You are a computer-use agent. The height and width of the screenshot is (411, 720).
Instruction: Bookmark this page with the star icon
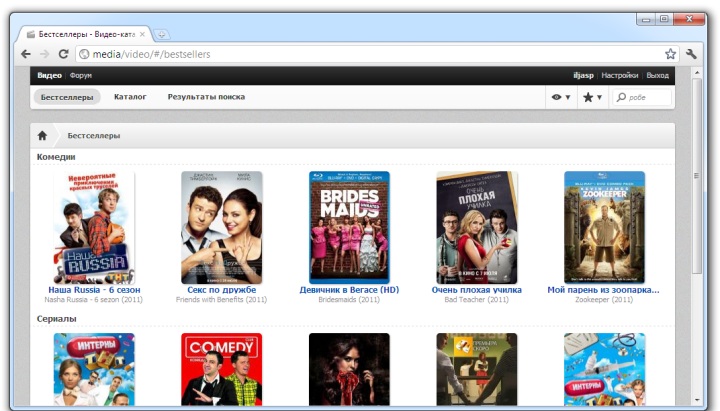[x=670, y=54]
